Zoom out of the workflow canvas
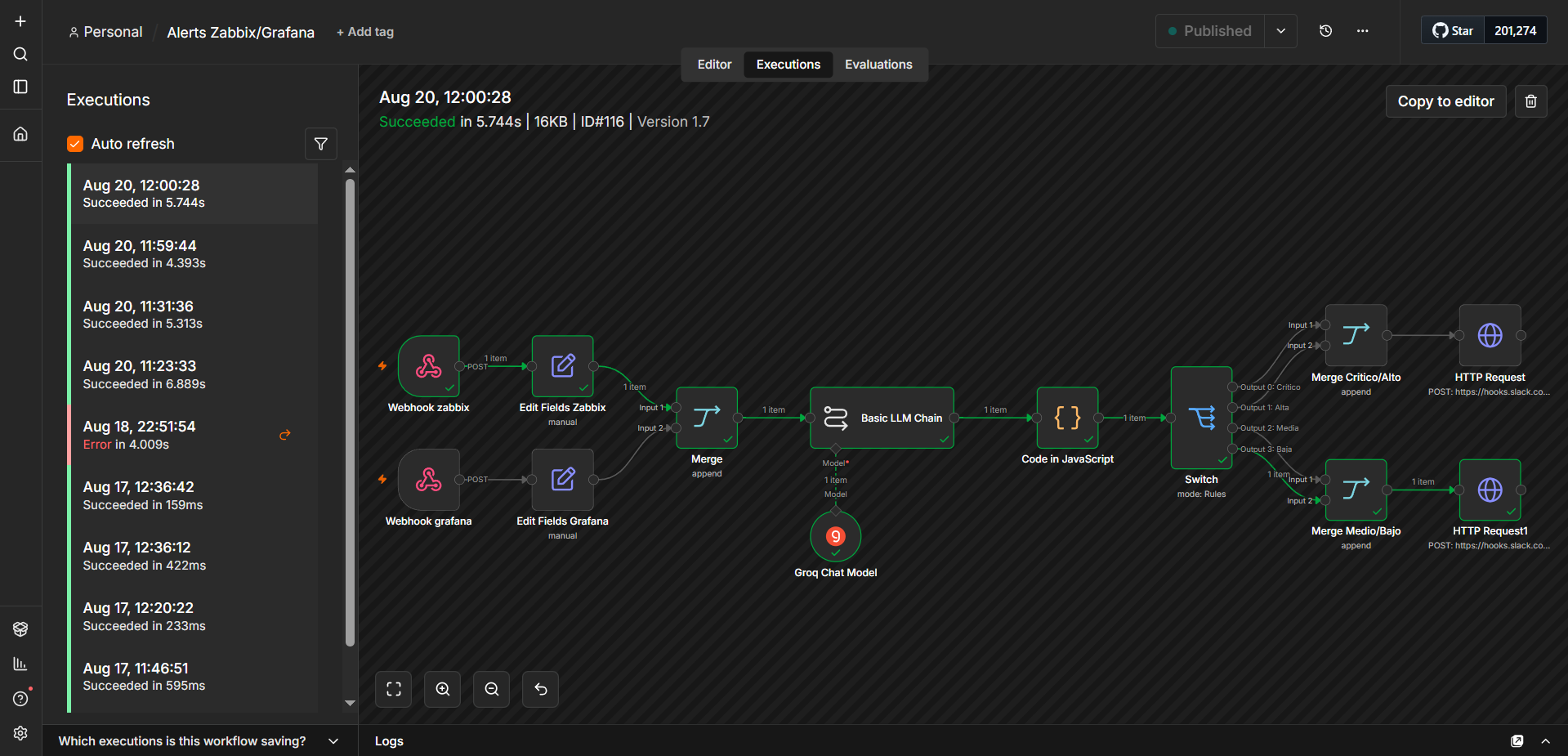The width and height of the screenshot is (1568, 756). click(x=491, y=689)
